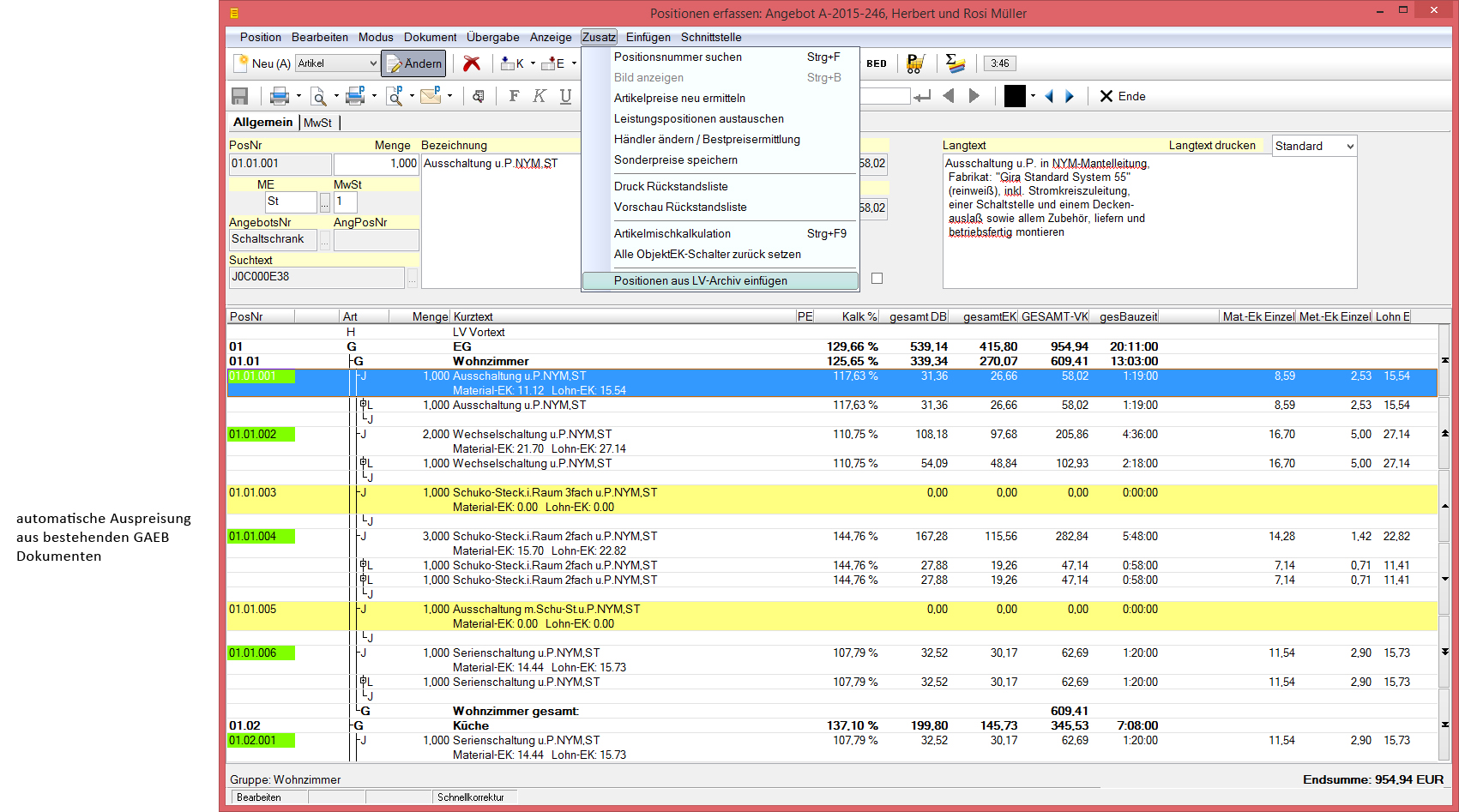Click the Wohnzimmer group row 01.01

tap(832, 361)
